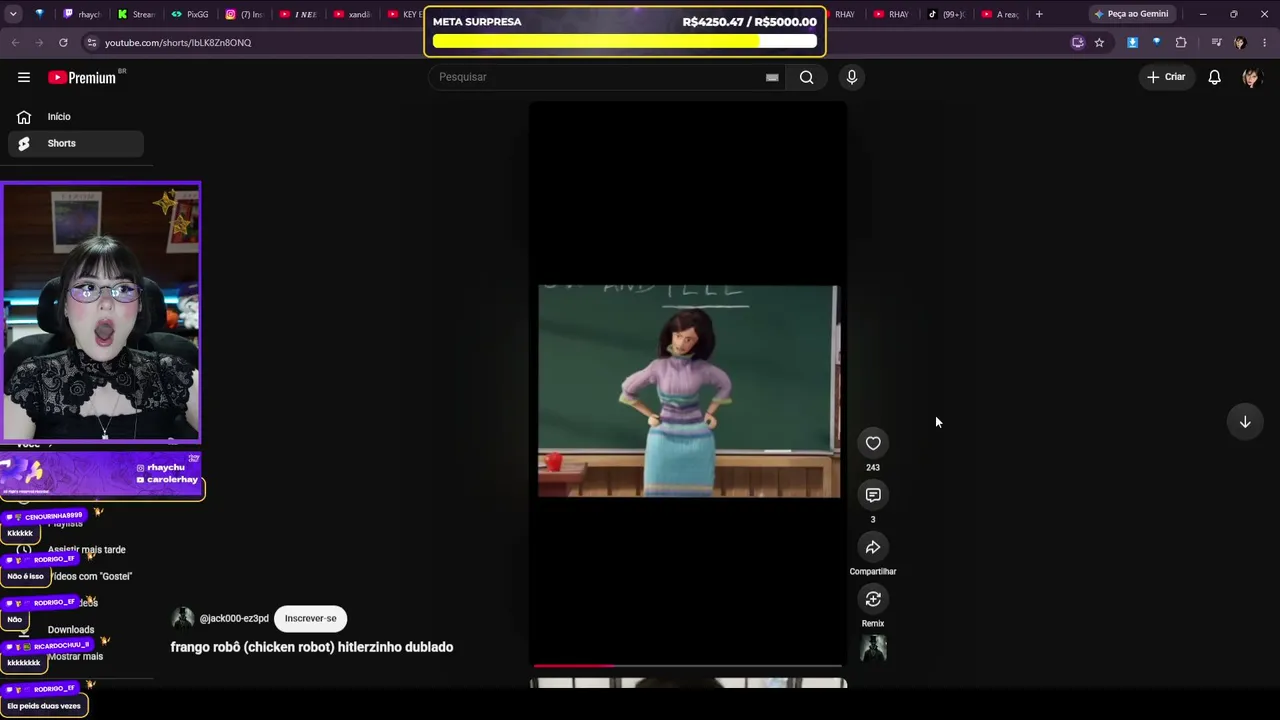The image size is (1280, 720).
Task: Go forward in browser history
Action: 39,43
